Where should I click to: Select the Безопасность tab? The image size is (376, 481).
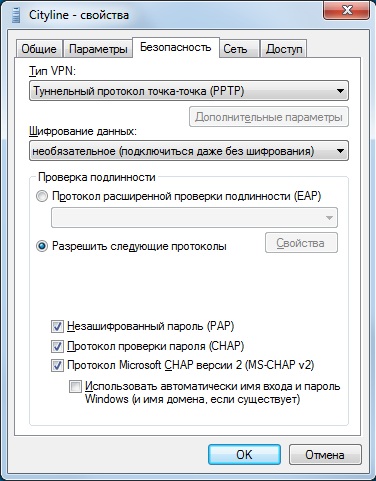point(176,48)
